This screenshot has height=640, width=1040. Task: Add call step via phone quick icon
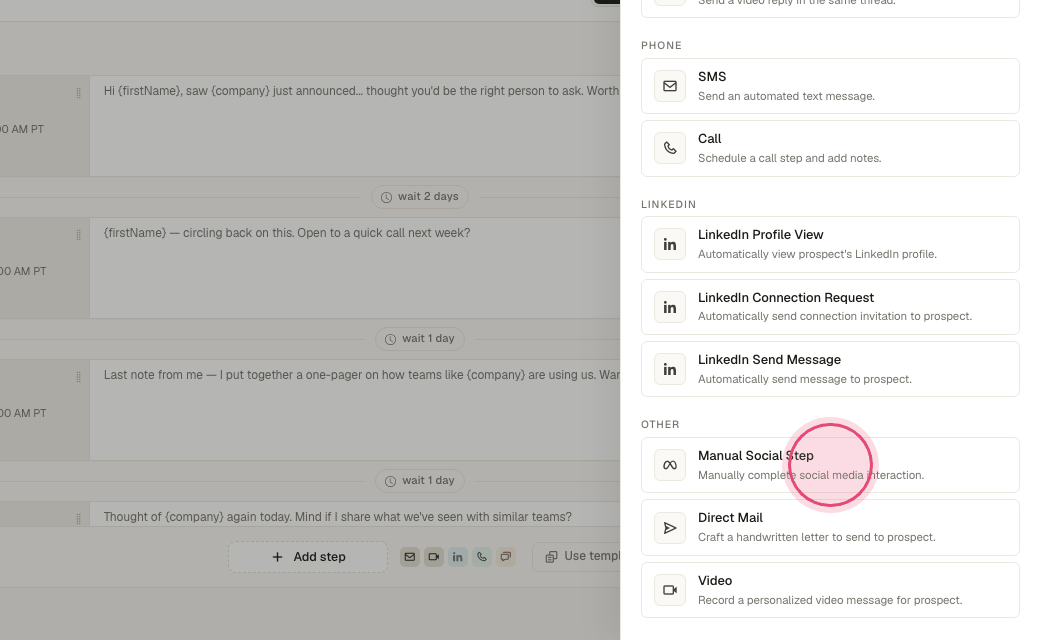(x=482, y=557)
